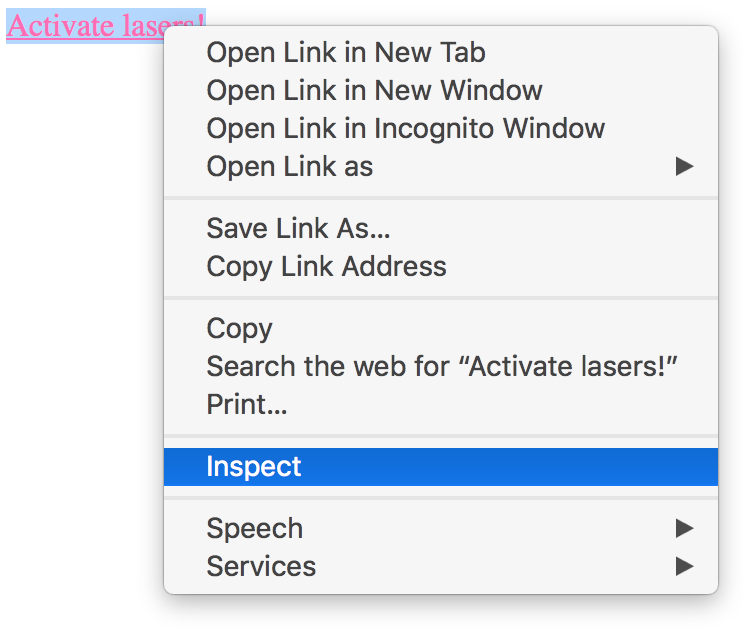Click the "Activate lasers!" link
Image resolution: width=744 pixels, height=628 pixels.
pyautogui.click(x=80, y=26)
